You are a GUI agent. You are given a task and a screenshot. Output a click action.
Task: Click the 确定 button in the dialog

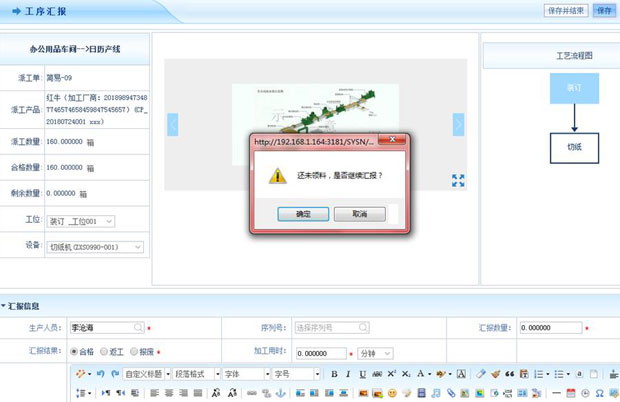304,214
